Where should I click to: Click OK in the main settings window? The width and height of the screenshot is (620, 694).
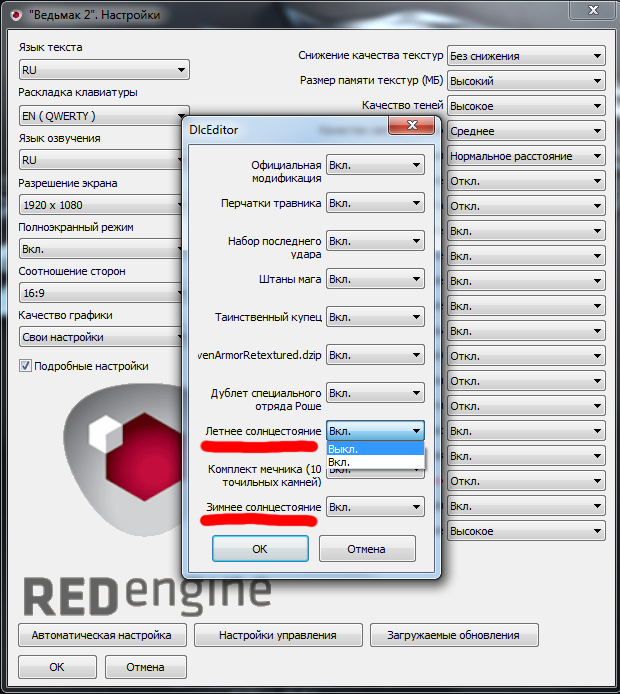point(57,667)
